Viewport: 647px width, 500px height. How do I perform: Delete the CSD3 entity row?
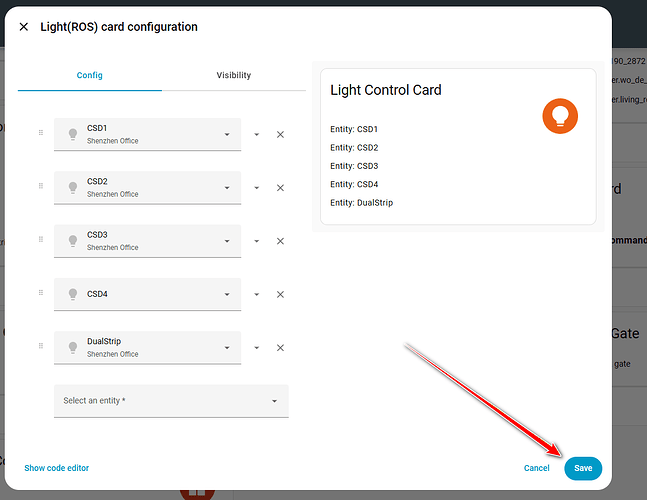(280, 241)
